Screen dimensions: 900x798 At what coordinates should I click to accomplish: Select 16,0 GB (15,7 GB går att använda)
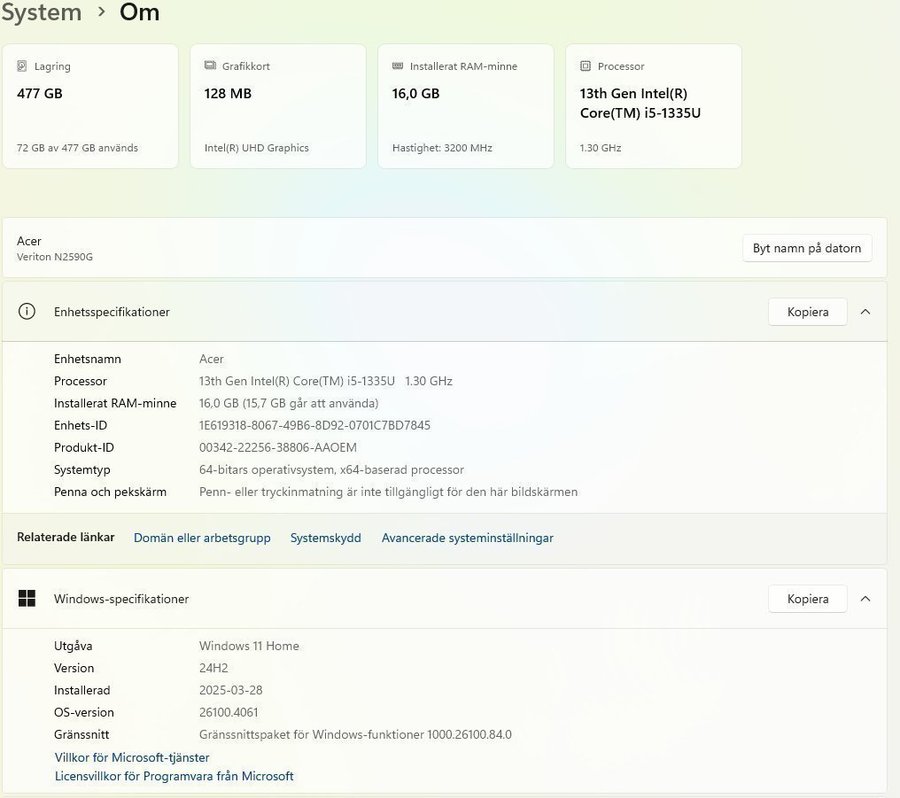(289, 403)
